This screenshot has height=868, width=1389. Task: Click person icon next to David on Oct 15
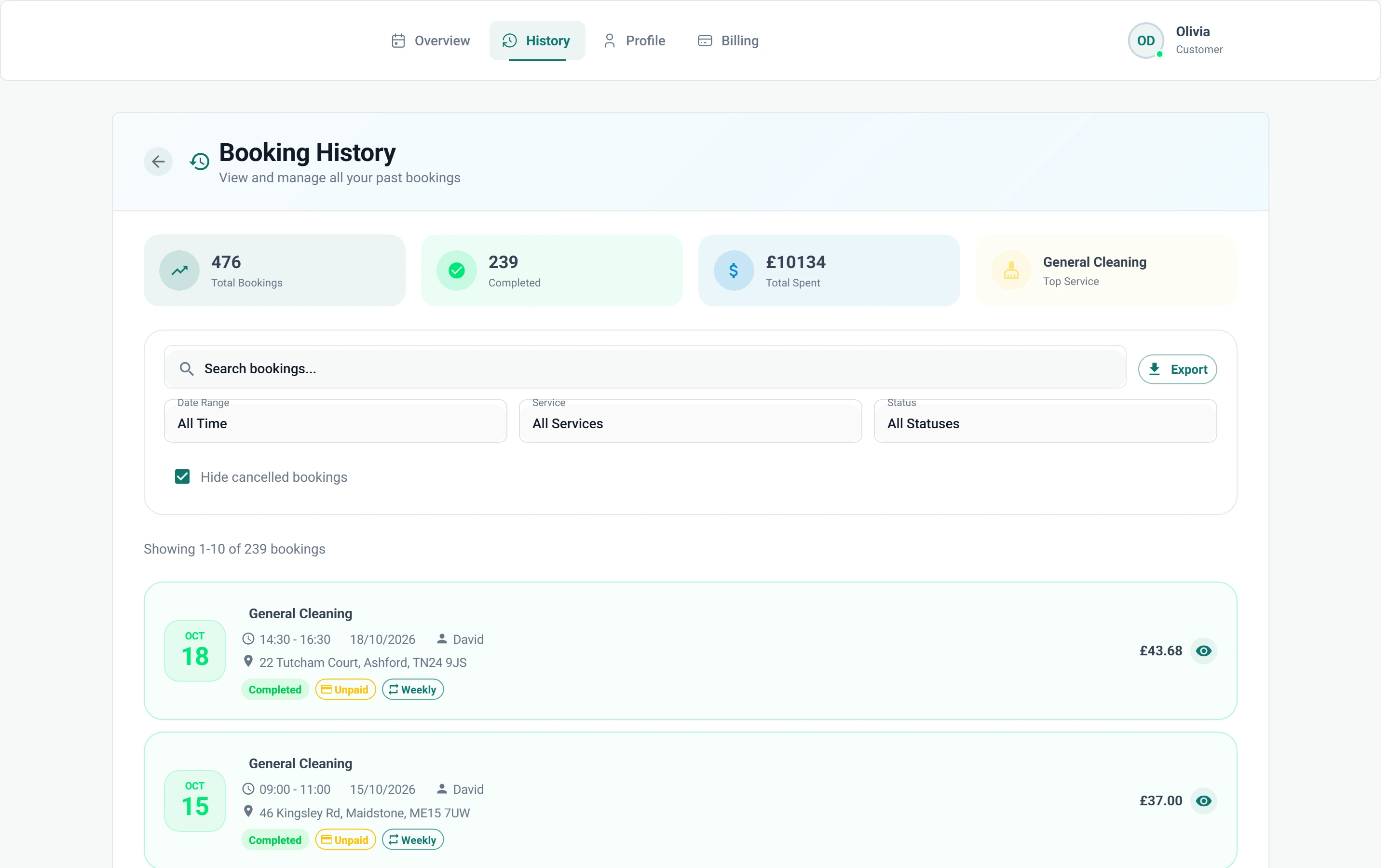pos(442,789)
